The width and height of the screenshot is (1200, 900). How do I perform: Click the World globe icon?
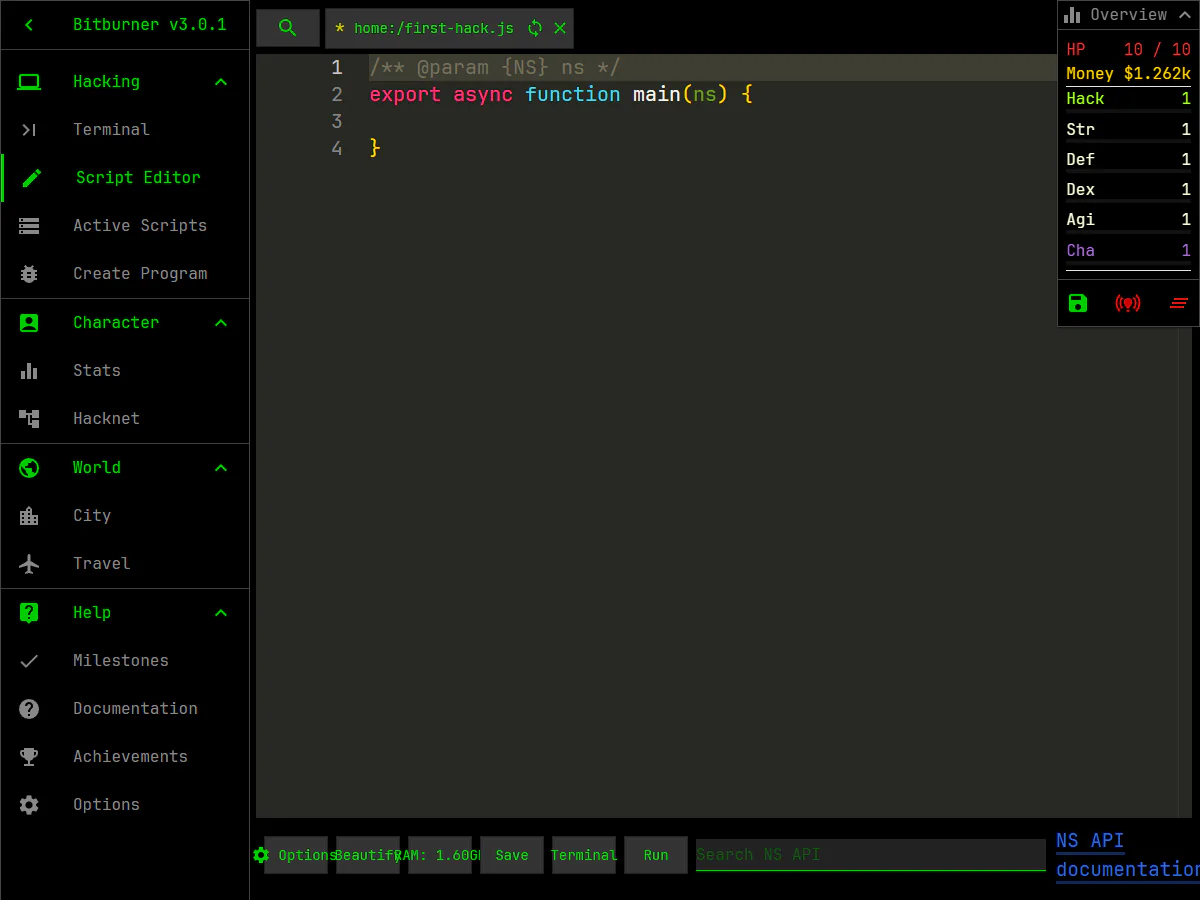pyautogui.click(x=29, y=468)
